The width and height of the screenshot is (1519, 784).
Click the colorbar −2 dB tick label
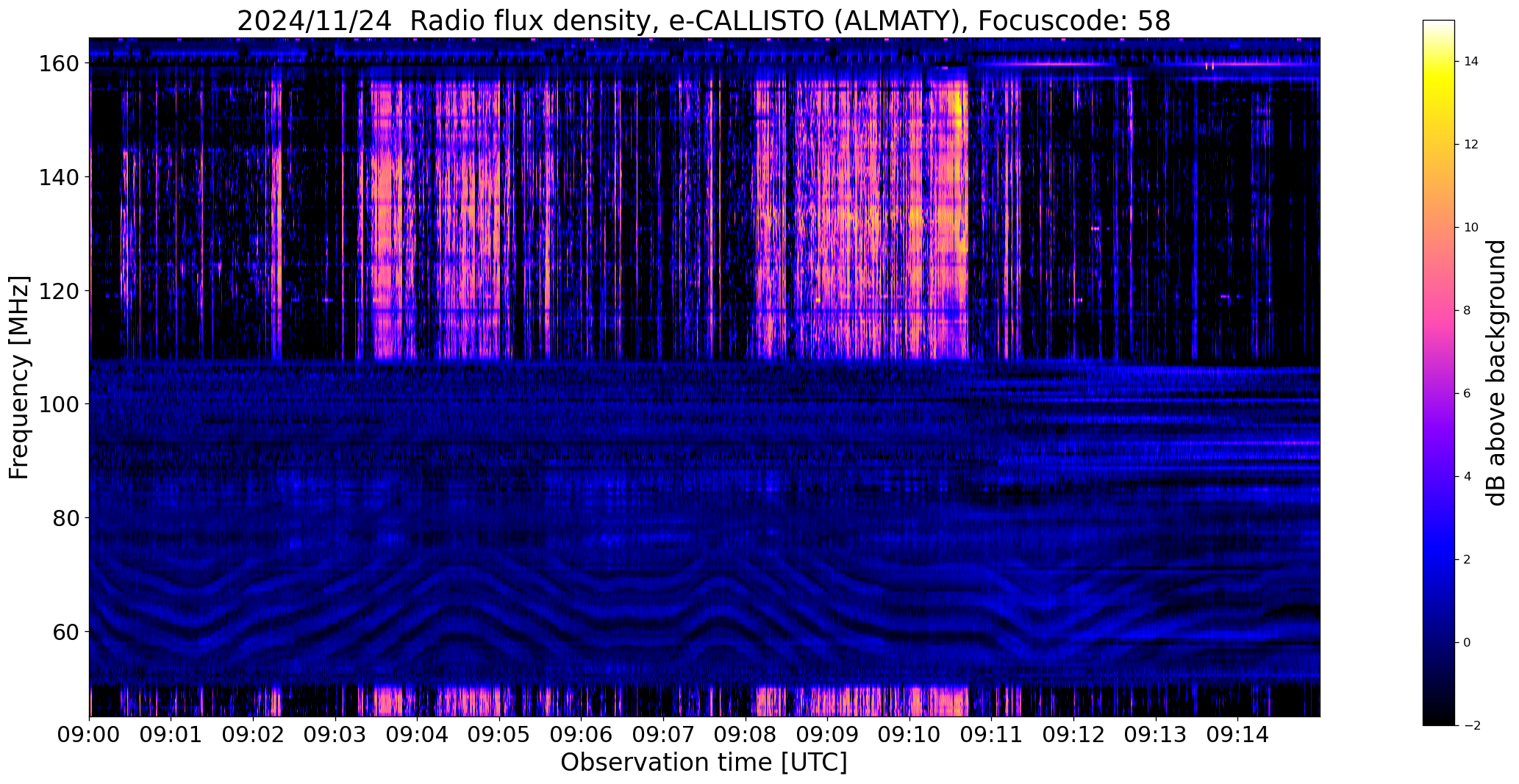point(1472,726)
